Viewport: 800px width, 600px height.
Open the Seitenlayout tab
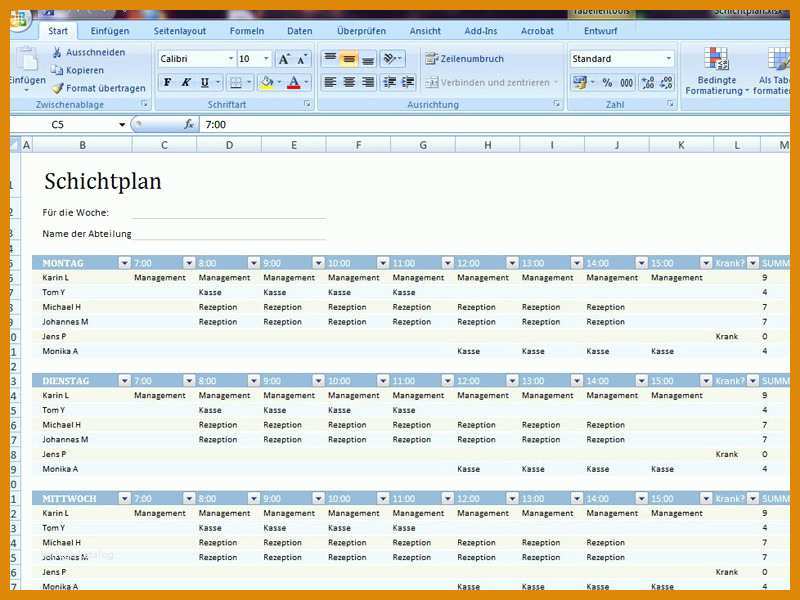[180, 31]
